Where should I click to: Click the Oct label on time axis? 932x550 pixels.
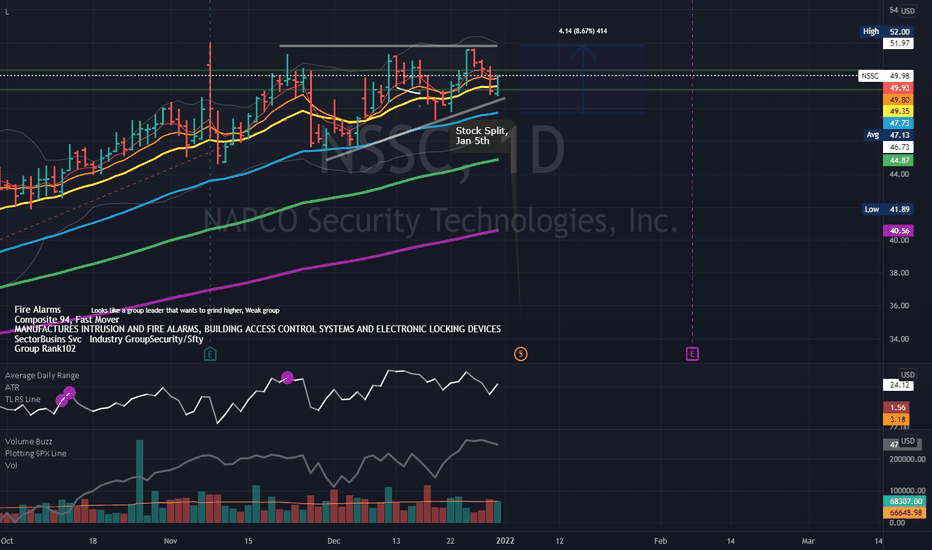click(x=7, y=540)
